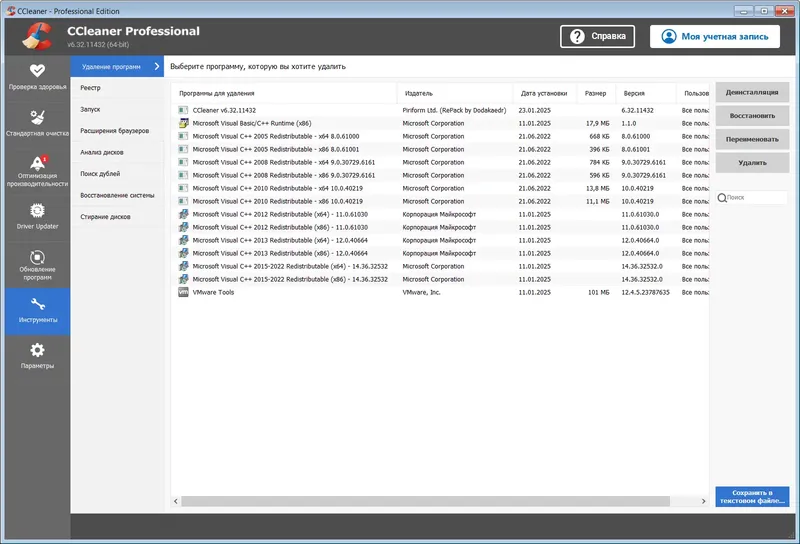Open the Параметры gear icon
The image size is (800, 544).
pos(37,350)
